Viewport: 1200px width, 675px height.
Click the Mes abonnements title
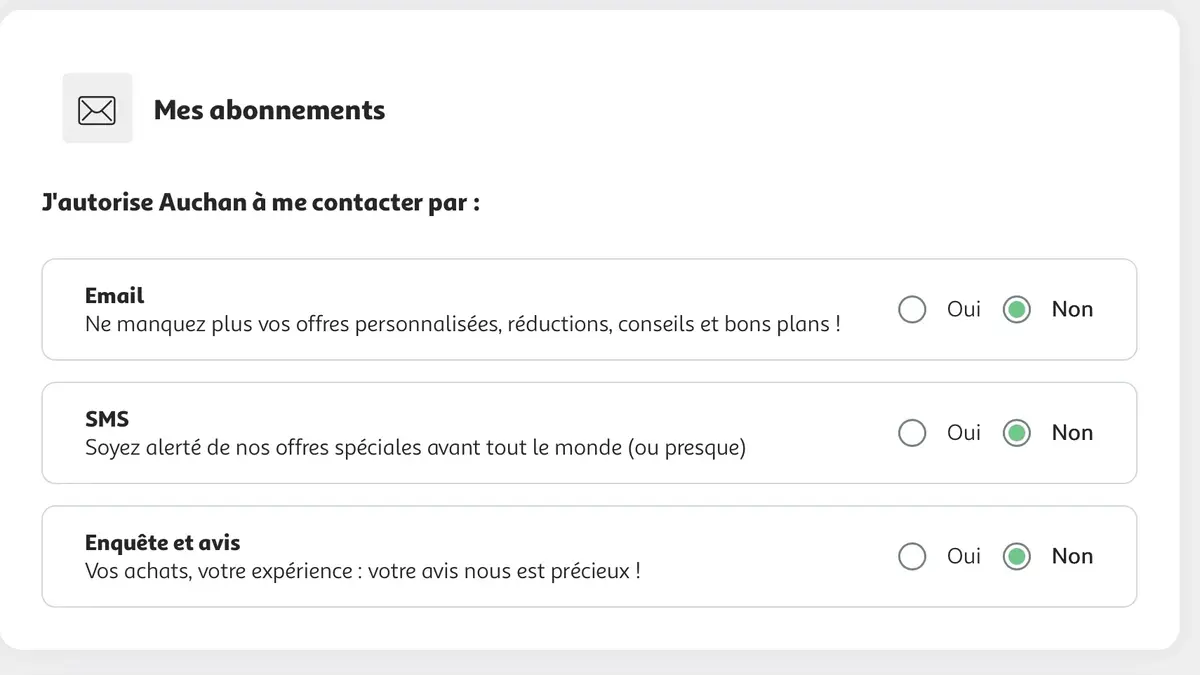point(268,110)
